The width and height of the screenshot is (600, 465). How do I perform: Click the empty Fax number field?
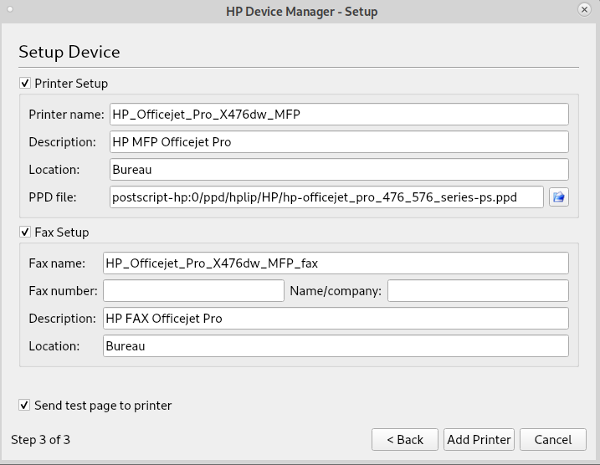coord(194,290)
